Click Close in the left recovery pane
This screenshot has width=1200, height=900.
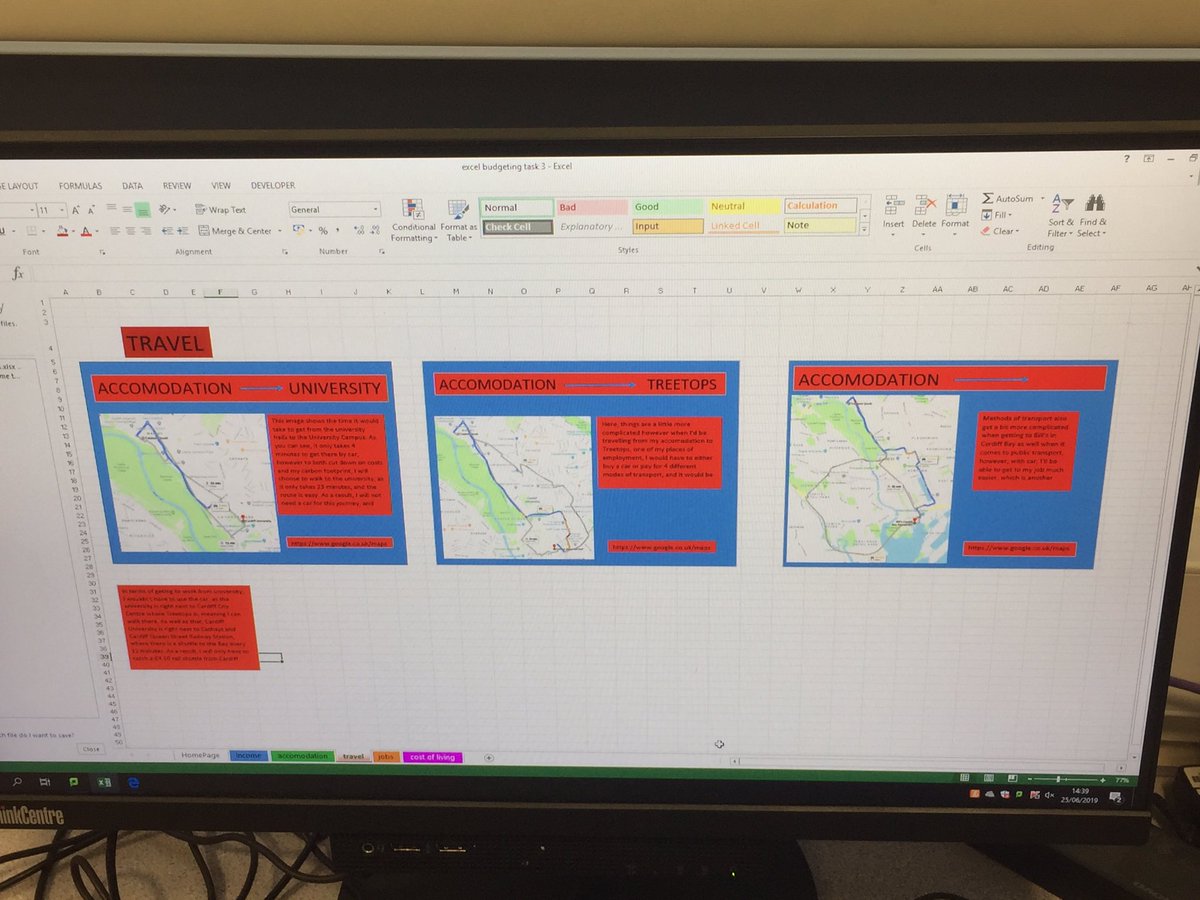tap(91, 749)
